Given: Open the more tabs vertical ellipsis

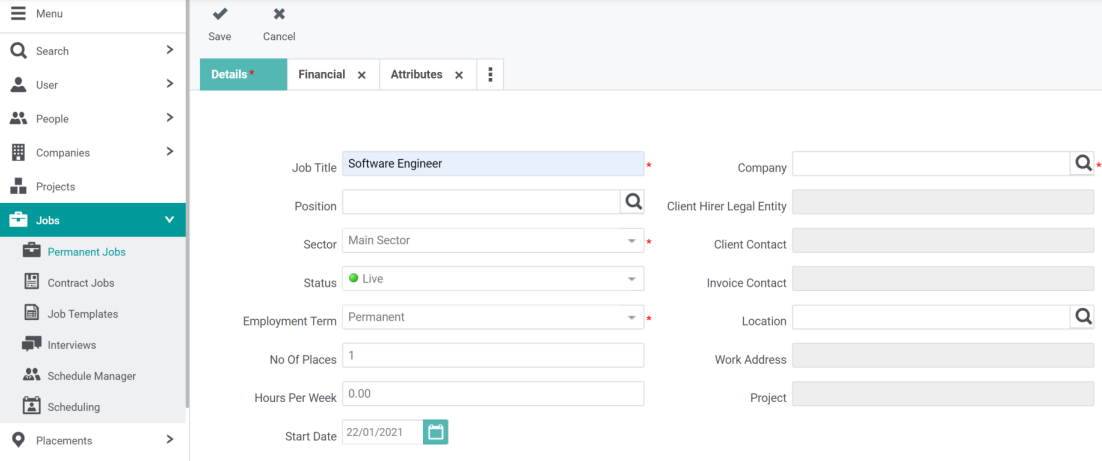Looking at the screenshot, I should tap(490, 74).
